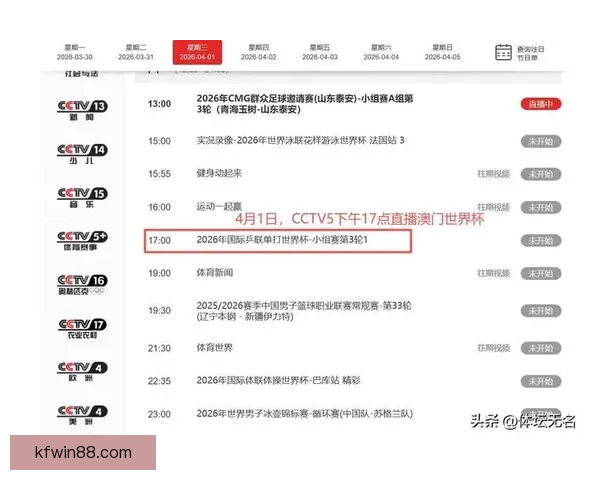Click the 15:00 time entry
Image resolution: width=600 pixels, height=480 pixels.
point(159,141)
